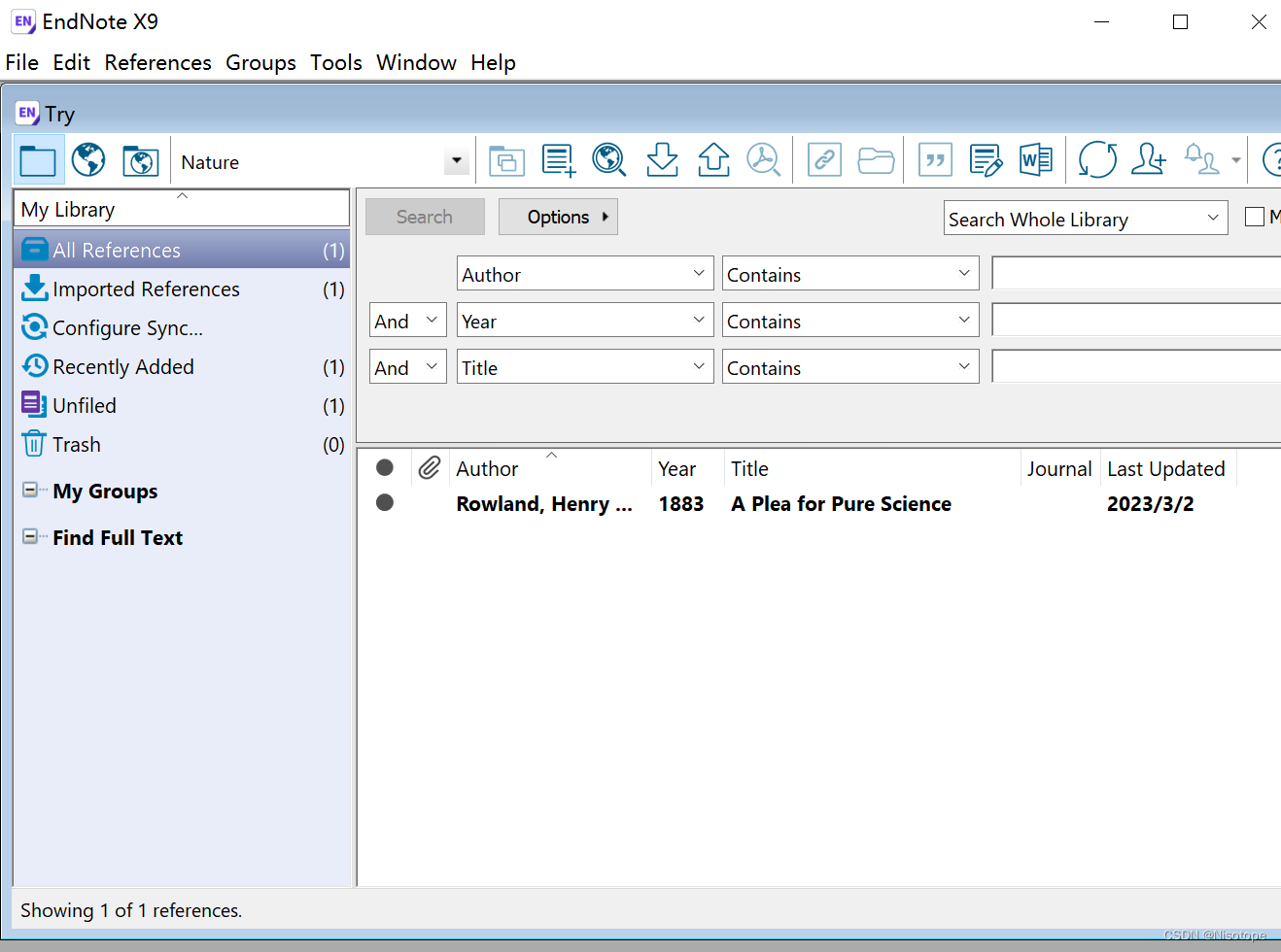This screenshot has height=952, width=1281.
Task: Click the Format Bibliography icon
Action: tap(986, 160)
